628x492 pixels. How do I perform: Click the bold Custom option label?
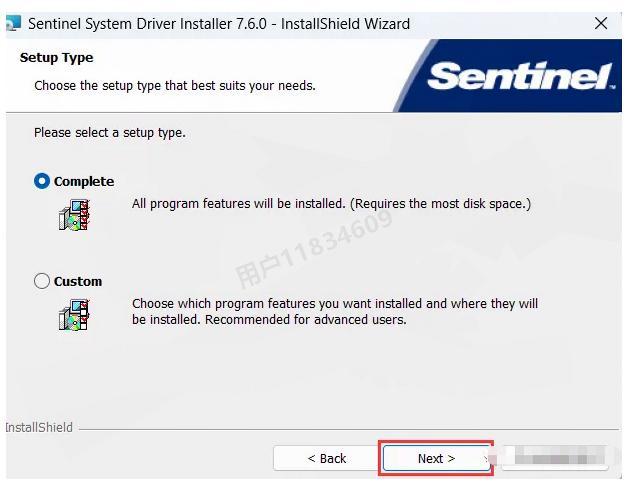[78, 281]
